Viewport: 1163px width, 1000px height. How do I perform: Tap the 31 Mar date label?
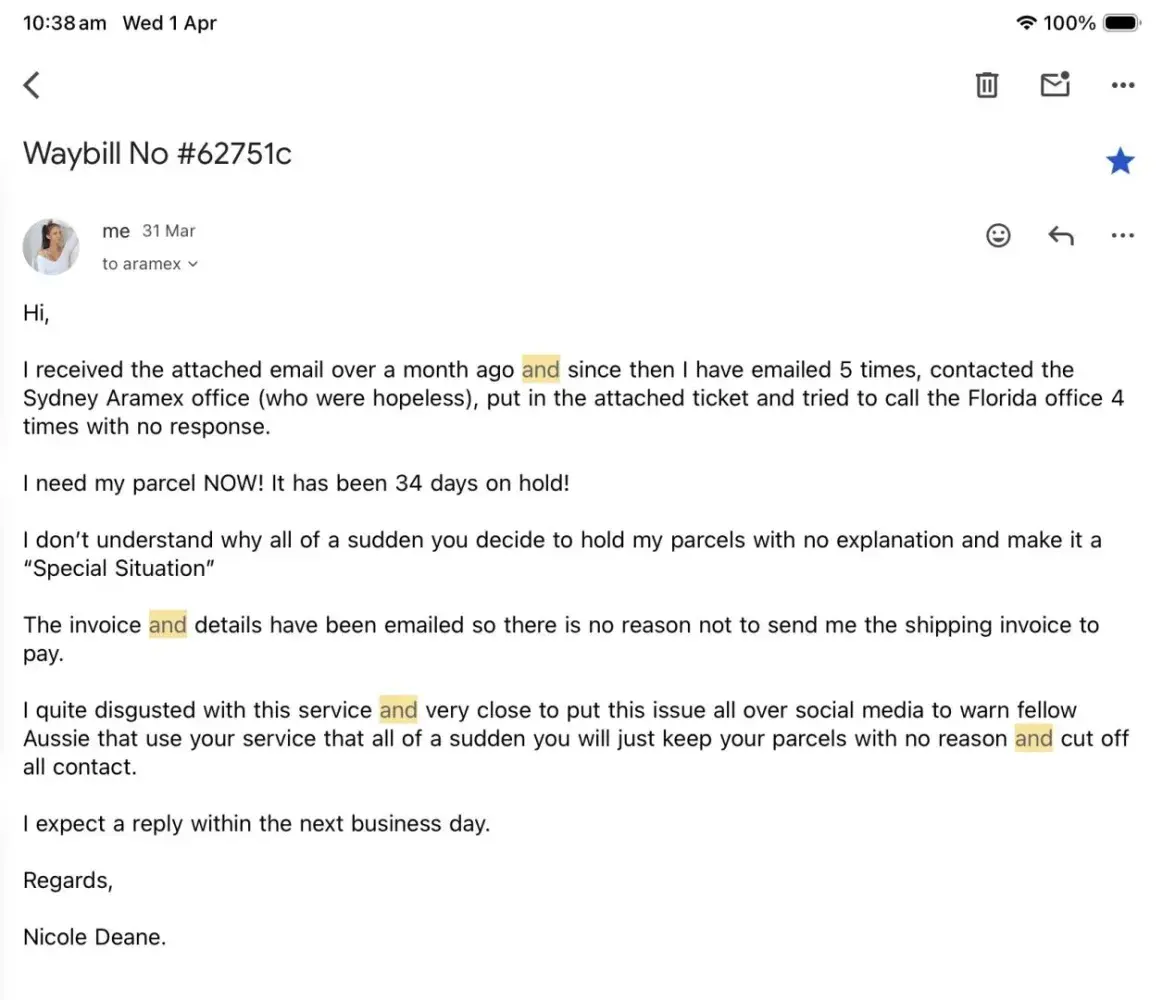click(x=169, y=231)
